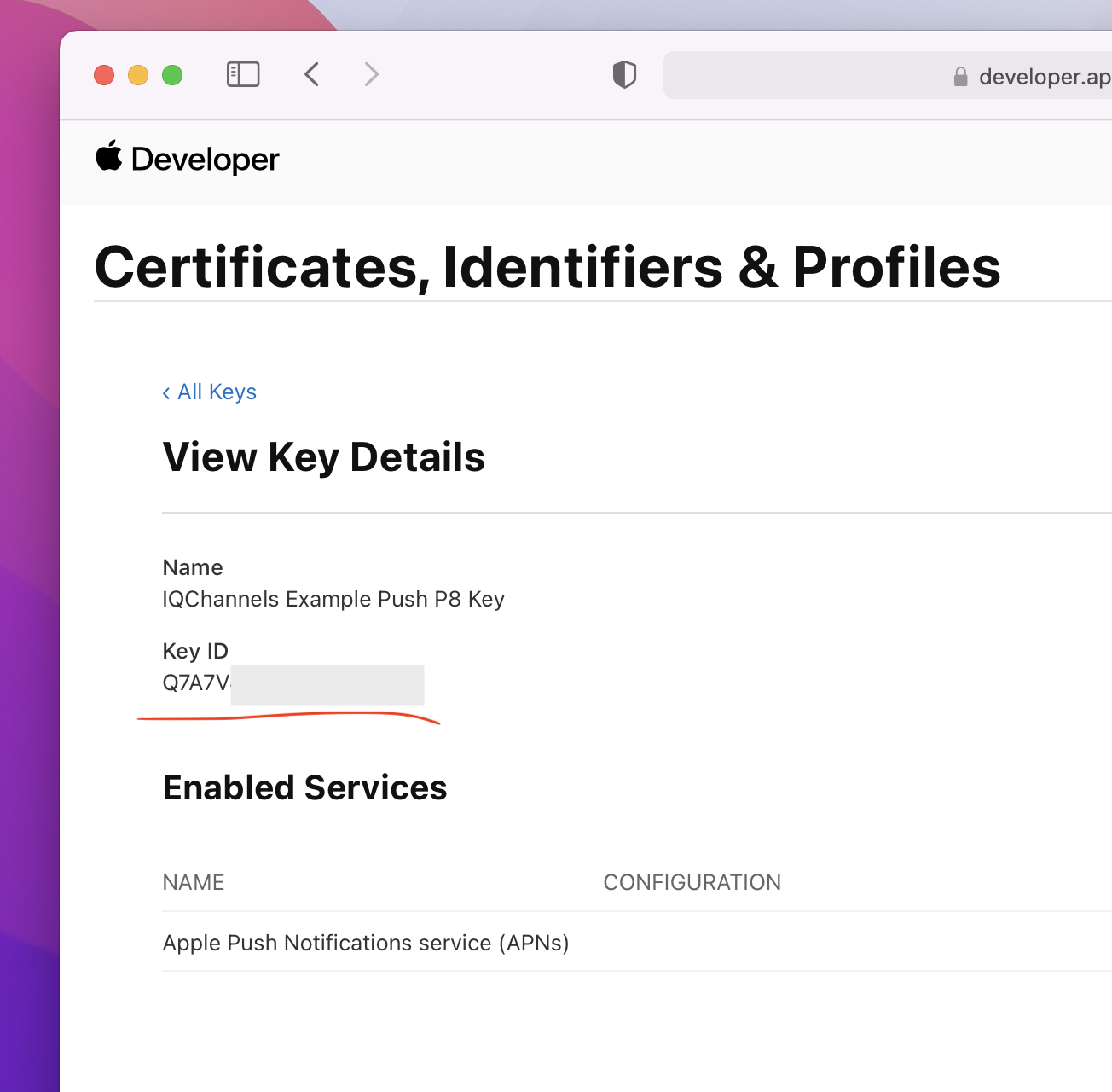The height and width of the screenshot is (1092, 1112).
Task: Click the Name field label
Action: coord(193,567)
